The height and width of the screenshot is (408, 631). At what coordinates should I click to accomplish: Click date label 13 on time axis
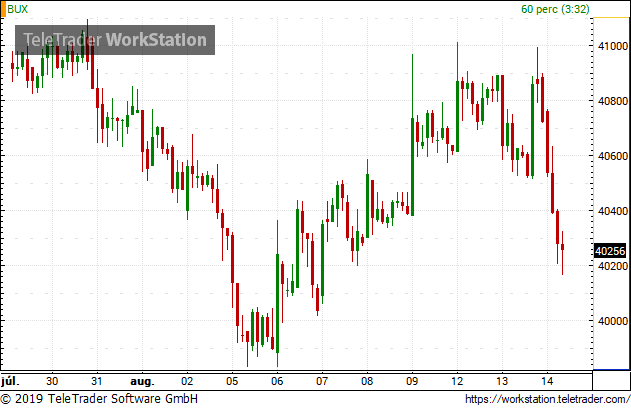point(502,381)
